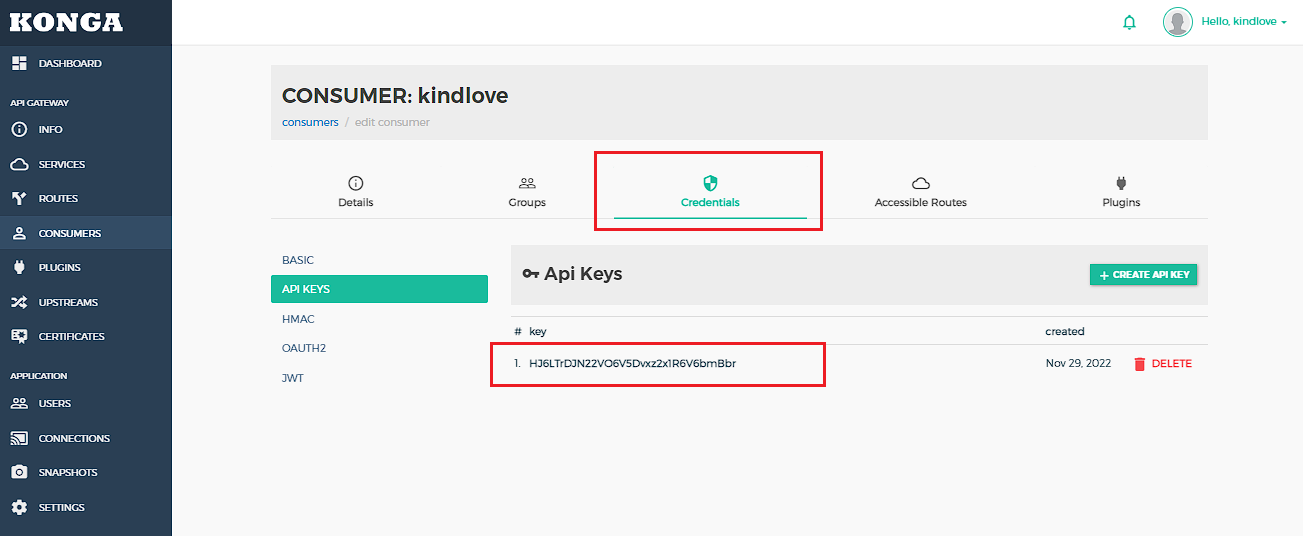The width and height of the screenshot is (1303, 536).
Task: Delete the listed API key
Action: 1163,364
